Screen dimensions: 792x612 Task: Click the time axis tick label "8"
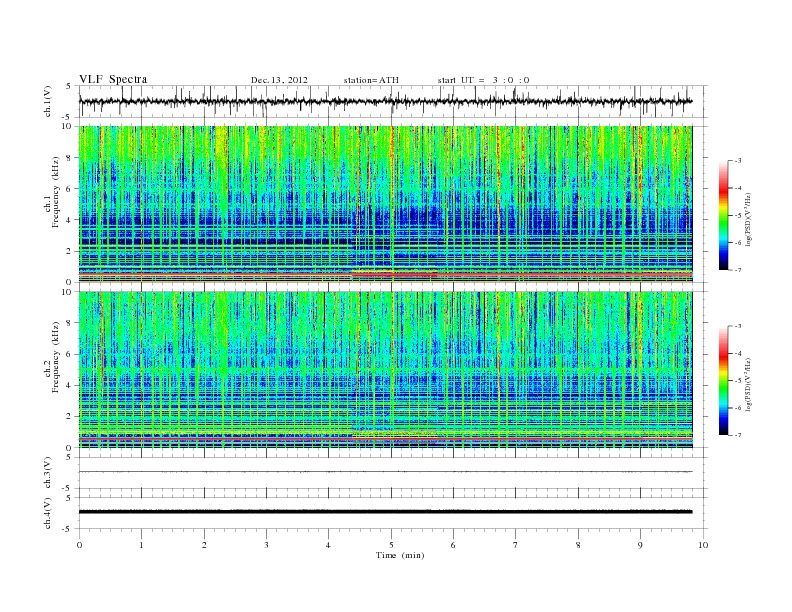[x=578, y=545]
